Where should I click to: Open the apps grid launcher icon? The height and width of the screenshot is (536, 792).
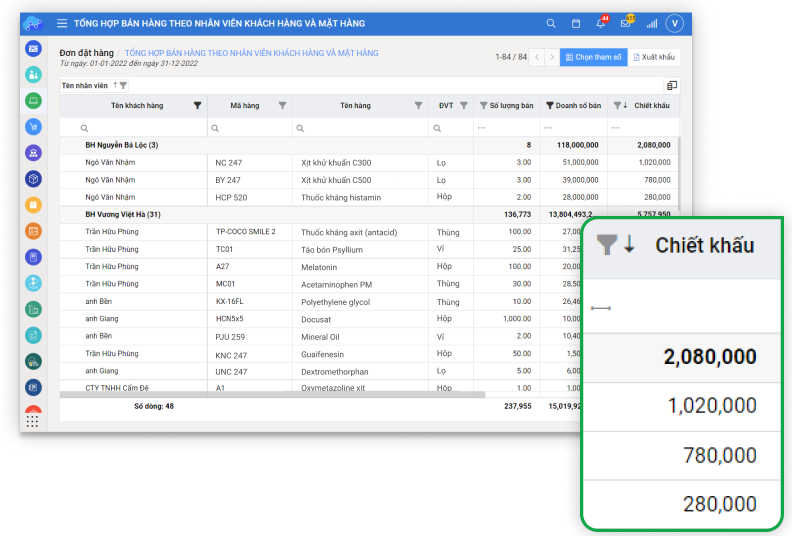pos(34,421)
